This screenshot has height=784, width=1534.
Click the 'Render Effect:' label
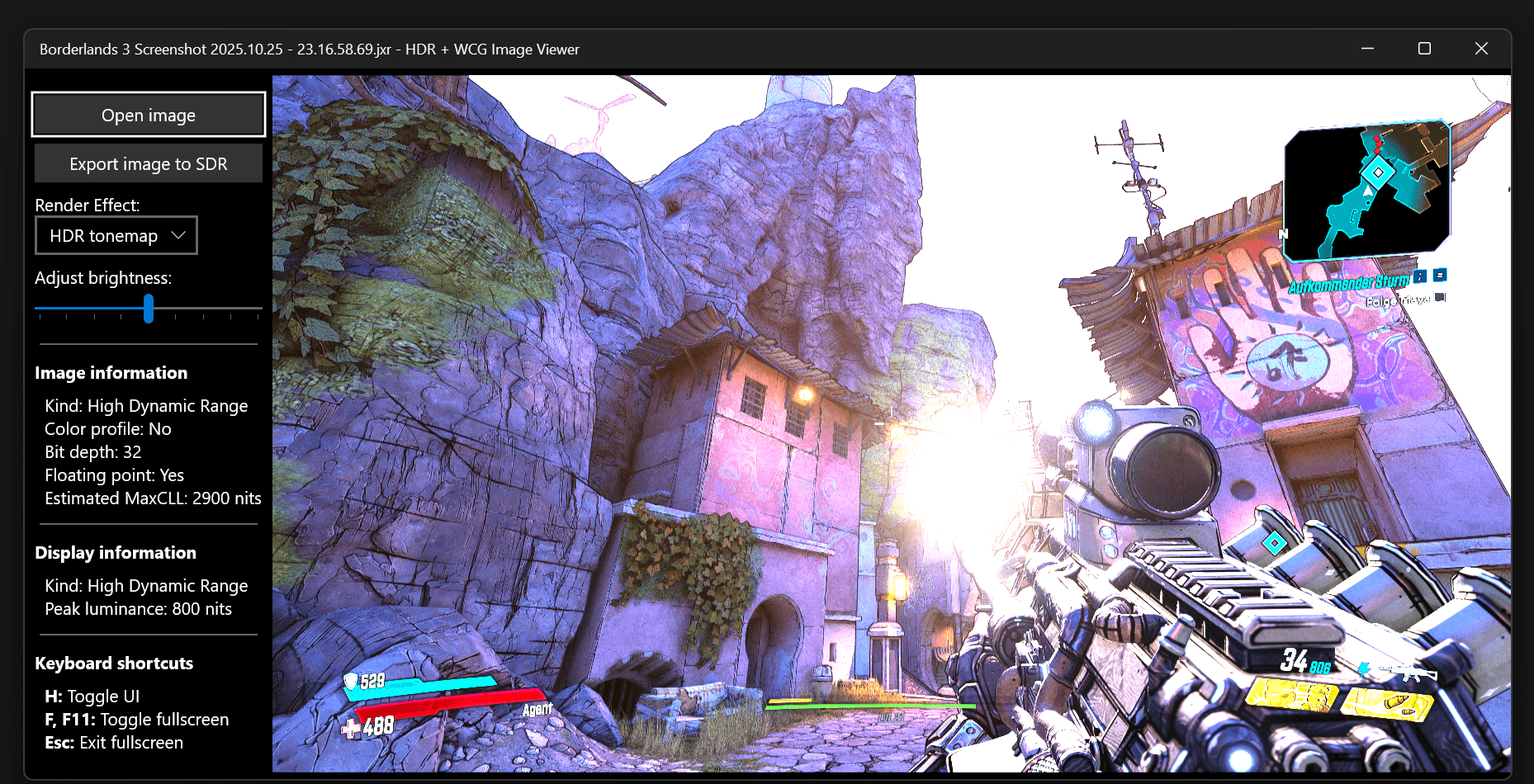click(88, 205)
